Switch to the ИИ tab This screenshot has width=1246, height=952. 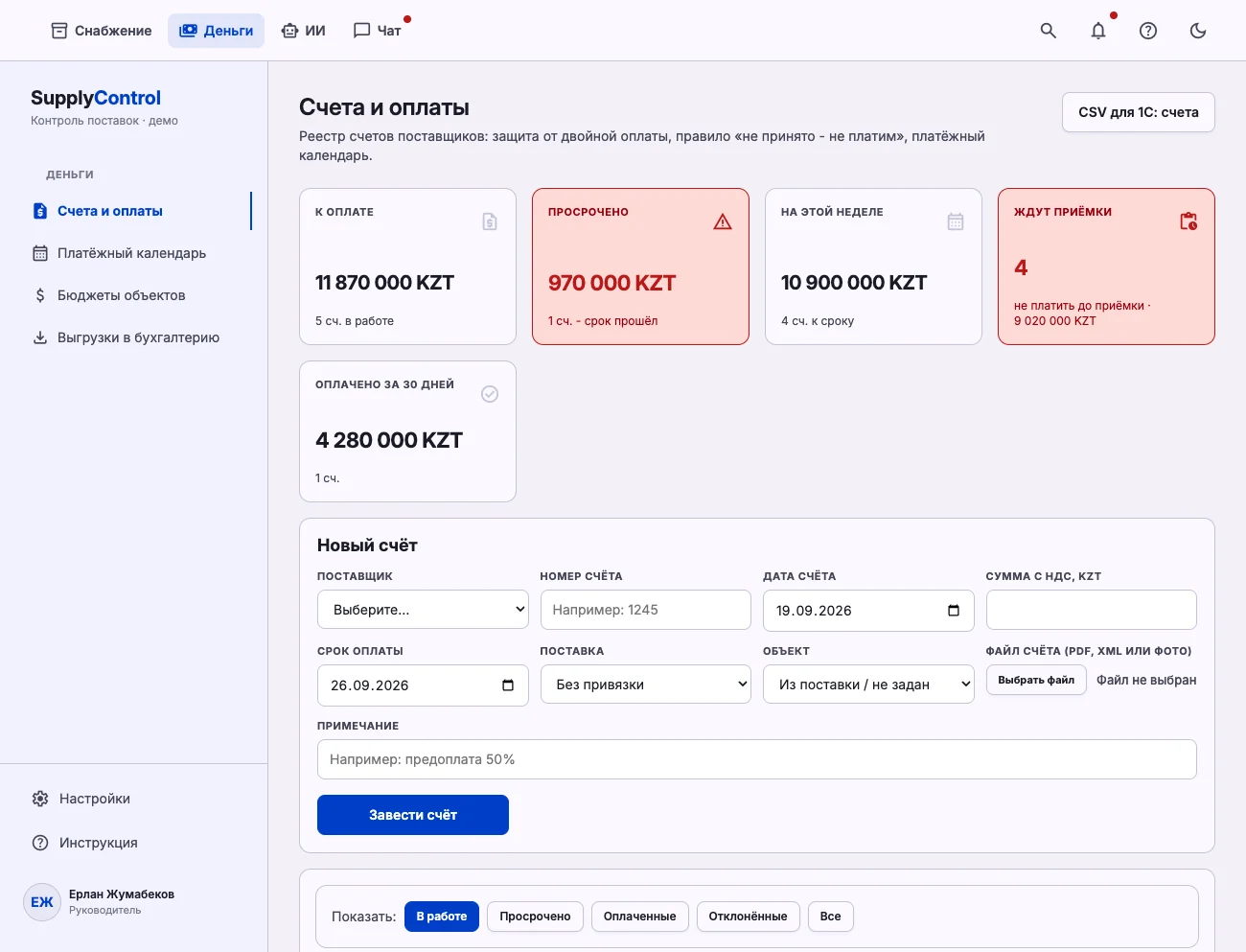[303, 31]
